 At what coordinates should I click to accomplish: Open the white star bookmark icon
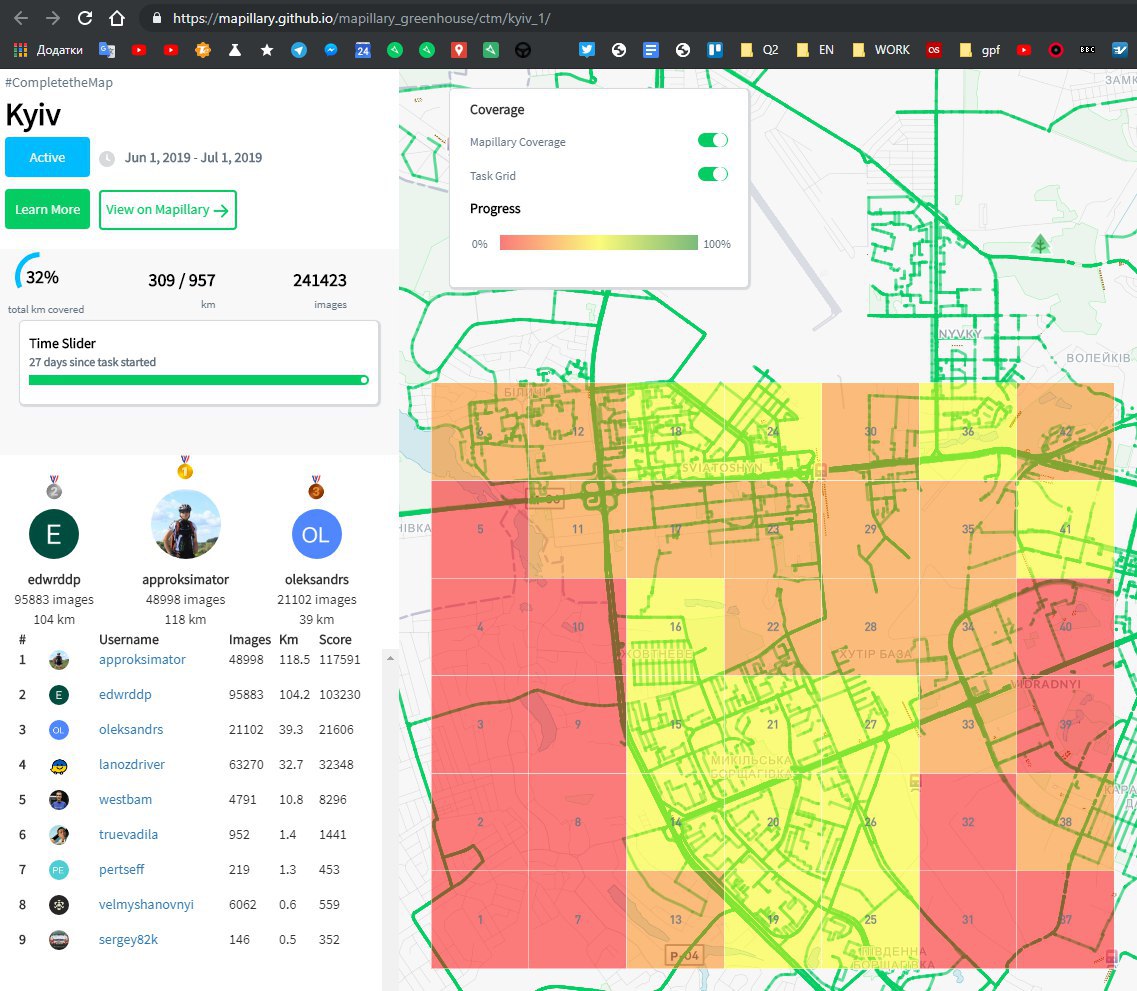(267, 50)
